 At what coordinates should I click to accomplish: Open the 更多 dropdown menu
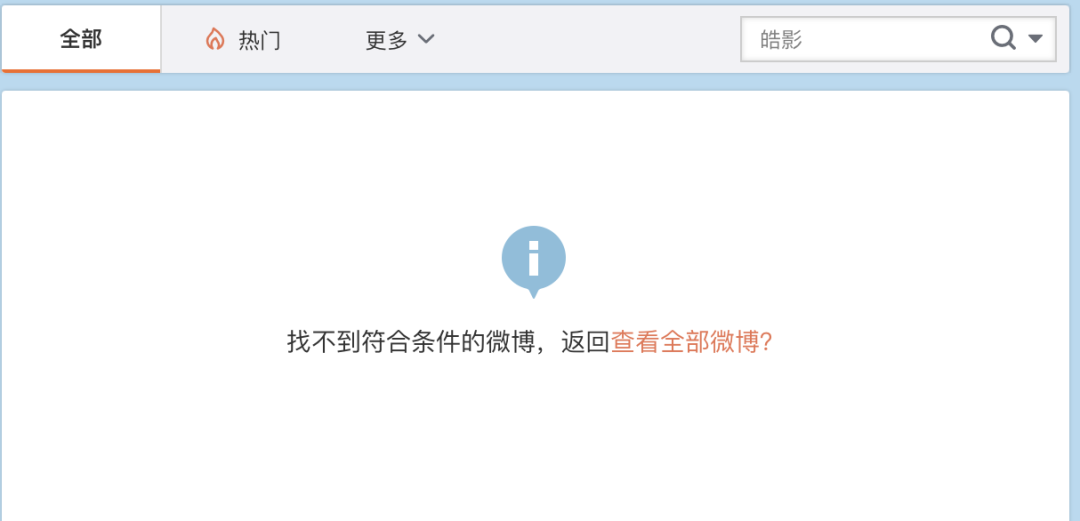click(x=399, y=39)
